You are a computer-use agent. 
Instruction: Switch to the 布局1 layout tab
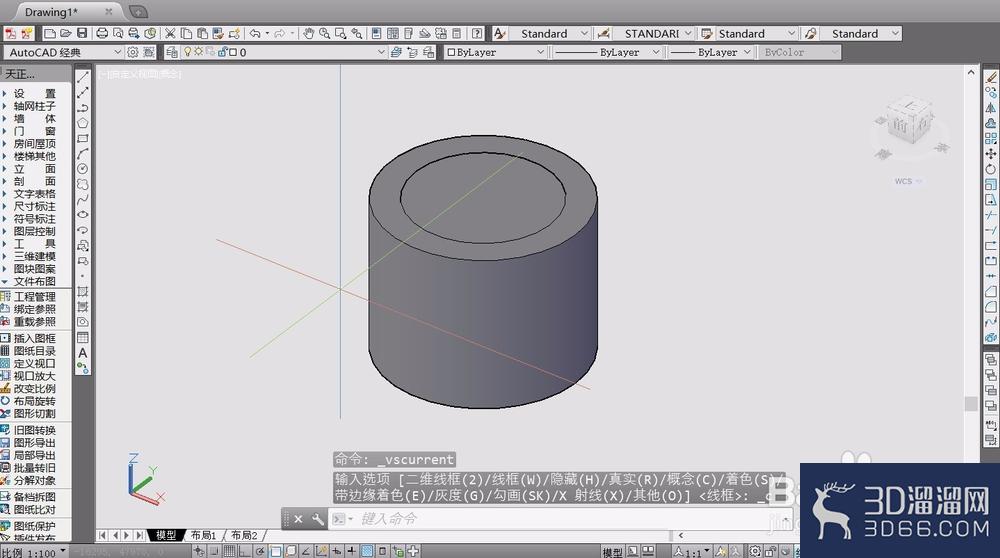click(x=203, y=535)
